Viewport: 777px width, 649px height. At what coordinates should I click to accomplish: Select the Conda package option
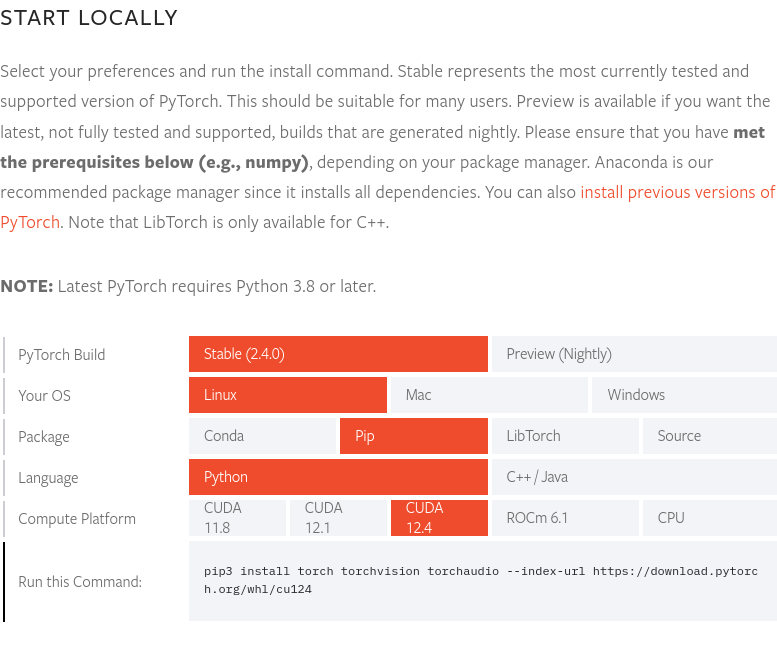coord(262,436)
